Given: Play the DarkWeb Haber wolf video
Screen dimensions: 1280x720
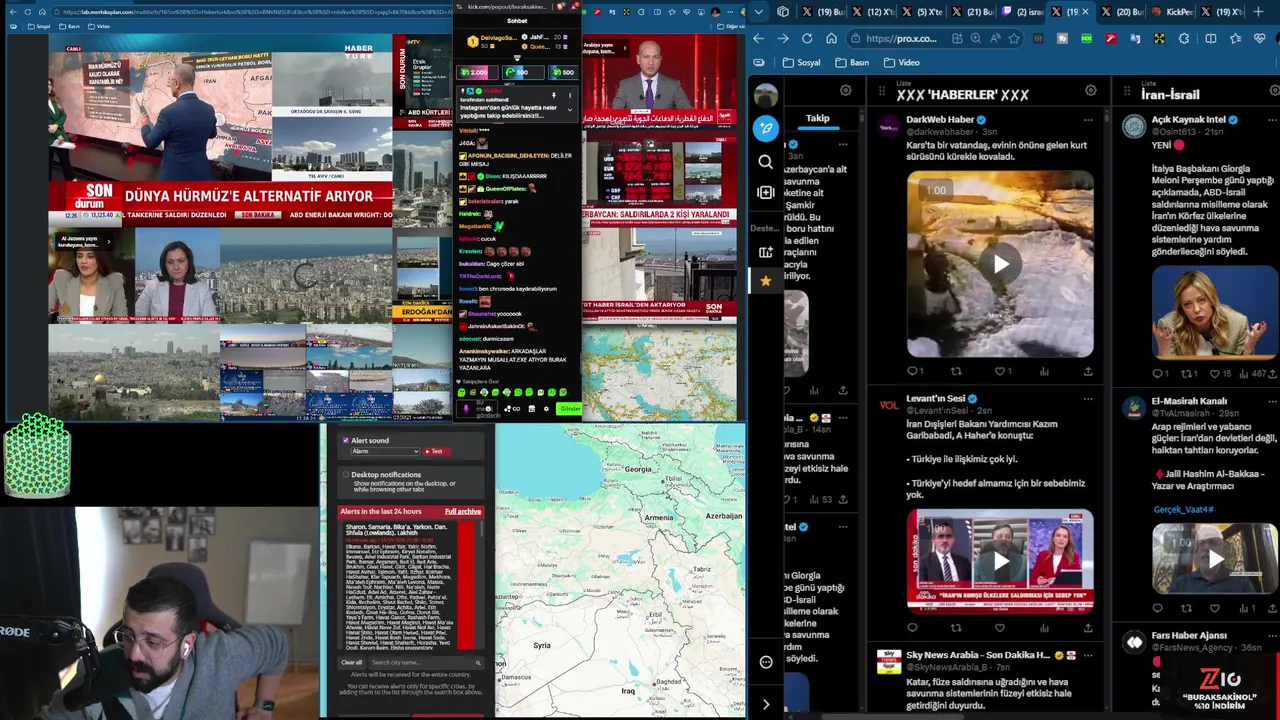Looking at the screenshot, I should click(x=1000, y=264).
